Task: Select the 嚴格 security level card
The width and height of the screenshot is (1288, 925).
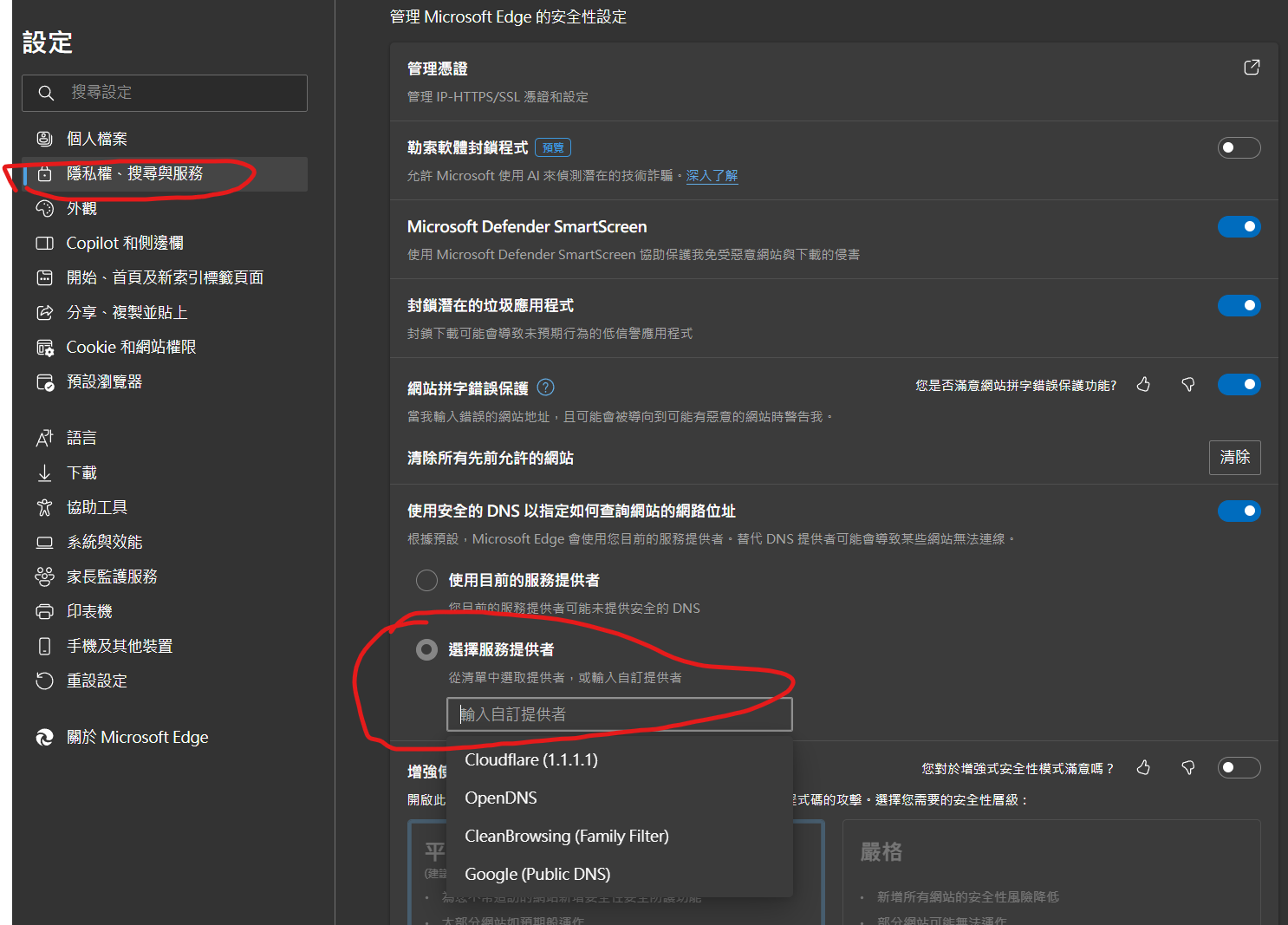Action: (x=1051, y=872)
